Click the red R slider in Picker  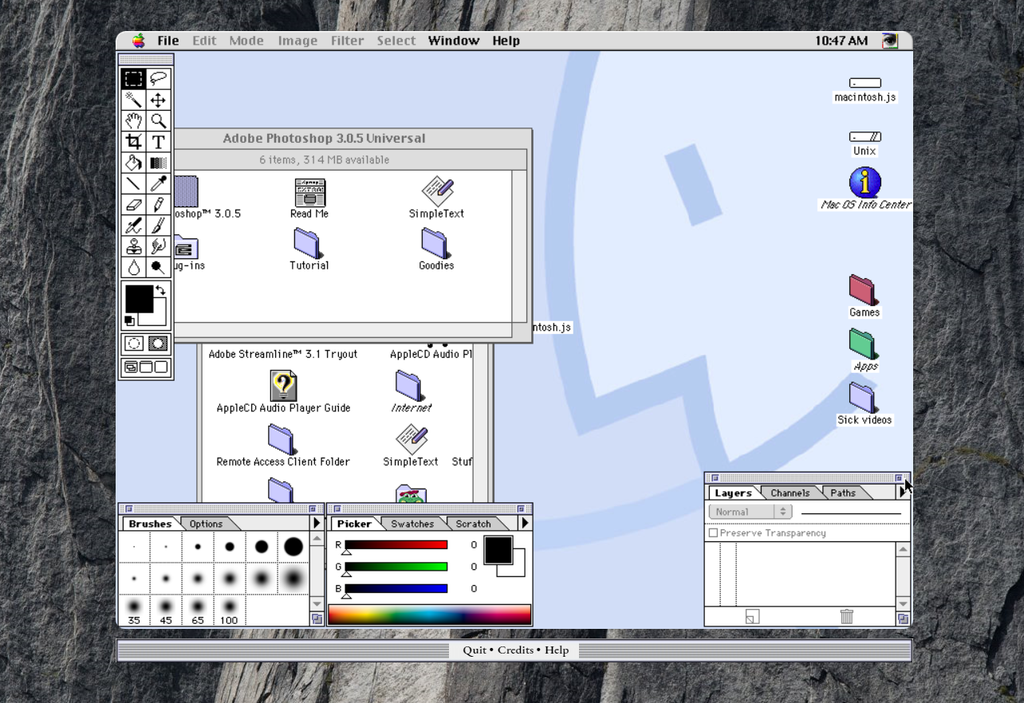click(396, 545)
